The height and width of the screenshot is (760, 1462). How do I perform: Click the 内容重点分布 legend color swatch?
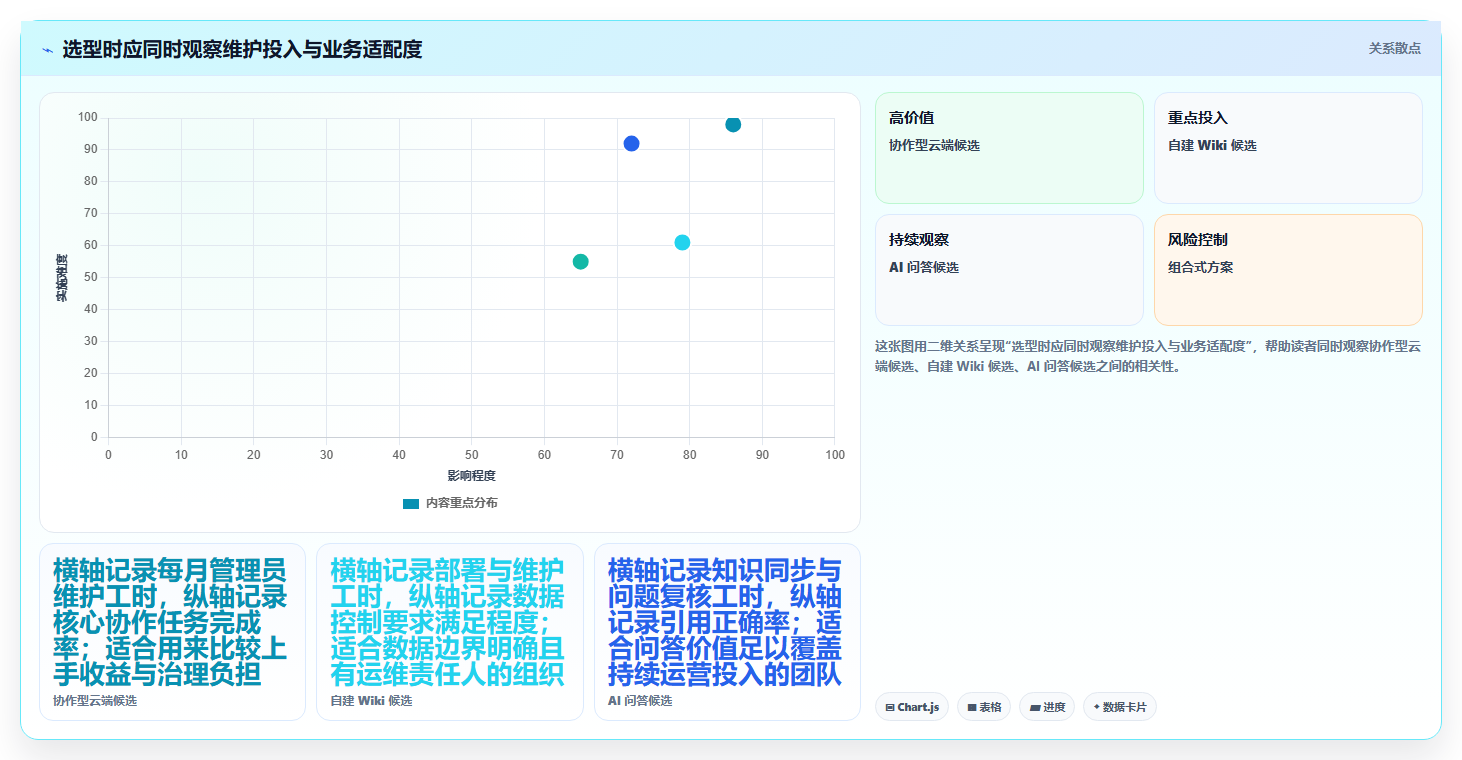tap(411, 503)
